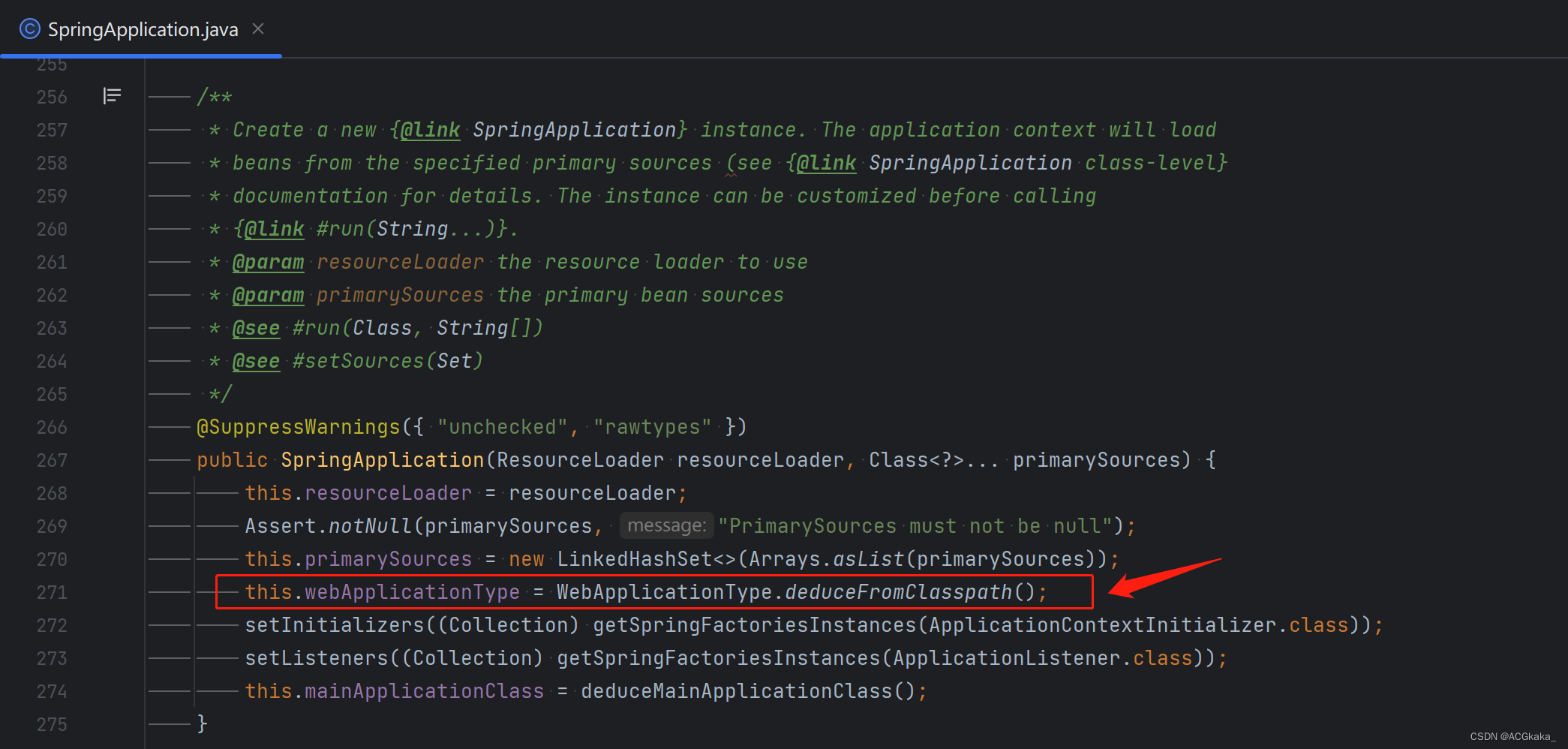
Task: Click line number 271 in the gutter
Action: coord(52,592)
